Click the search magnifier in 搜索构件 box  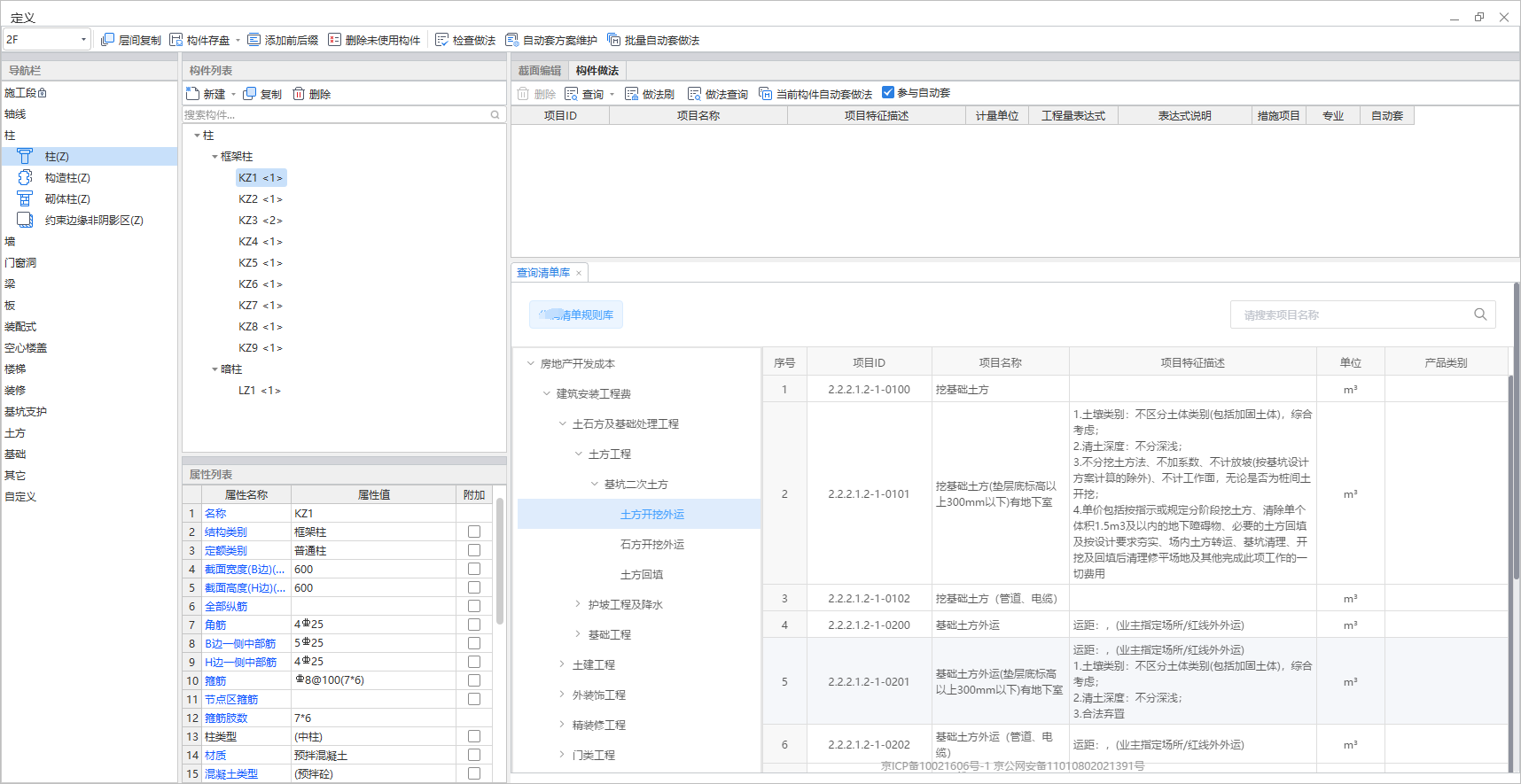click(495, 115)
